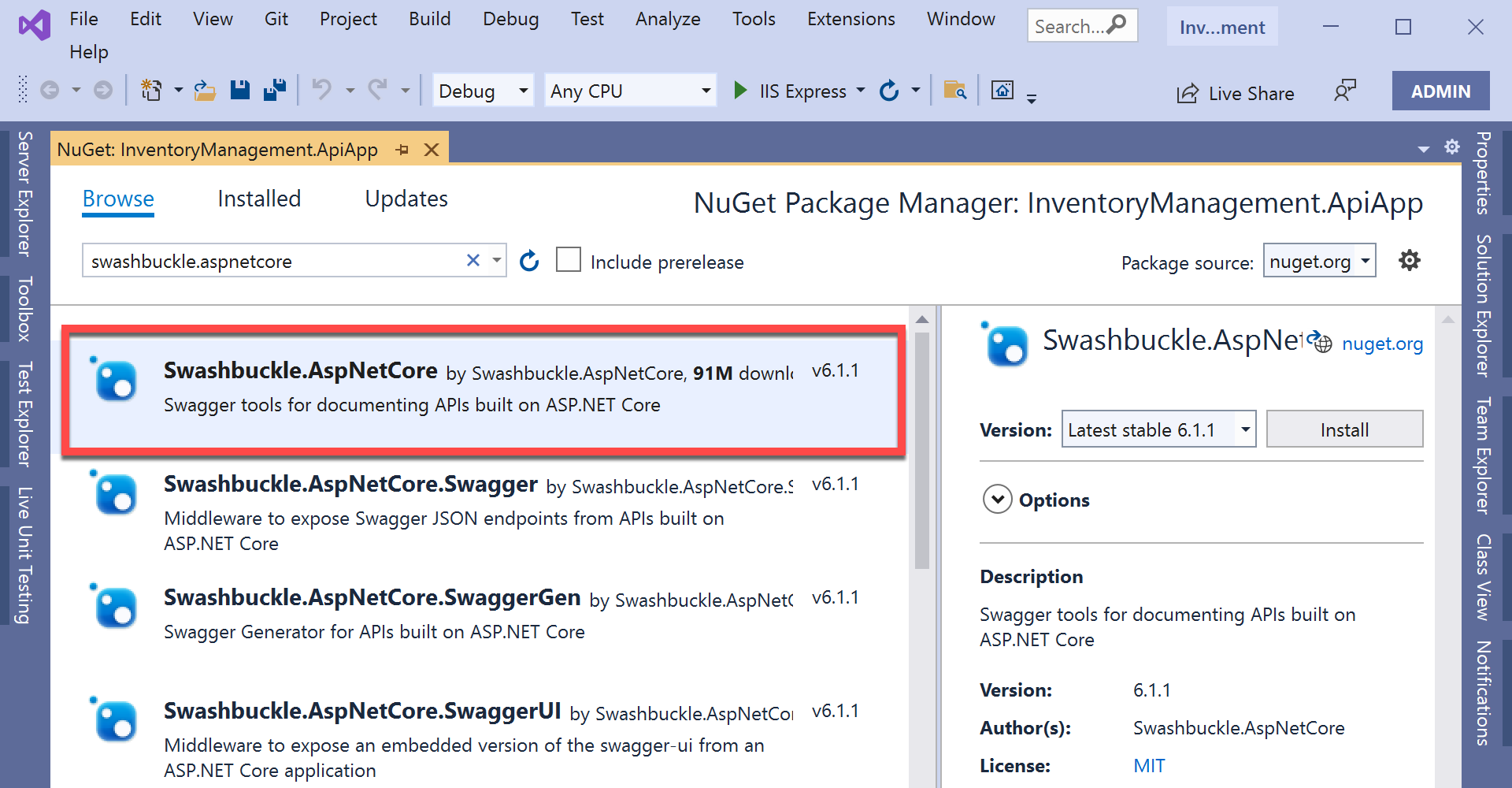
Task: Click the Live Share label
Action: click(x=1251, y=94)
